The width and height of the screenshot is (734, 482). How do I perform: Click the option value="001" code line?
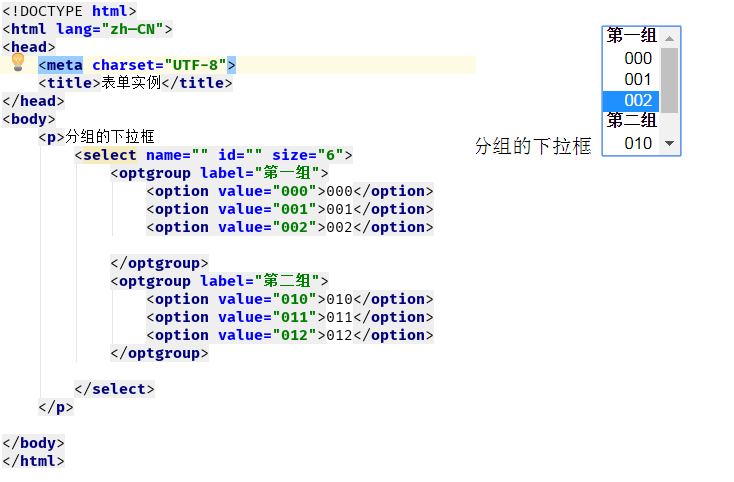click(290, 209)
